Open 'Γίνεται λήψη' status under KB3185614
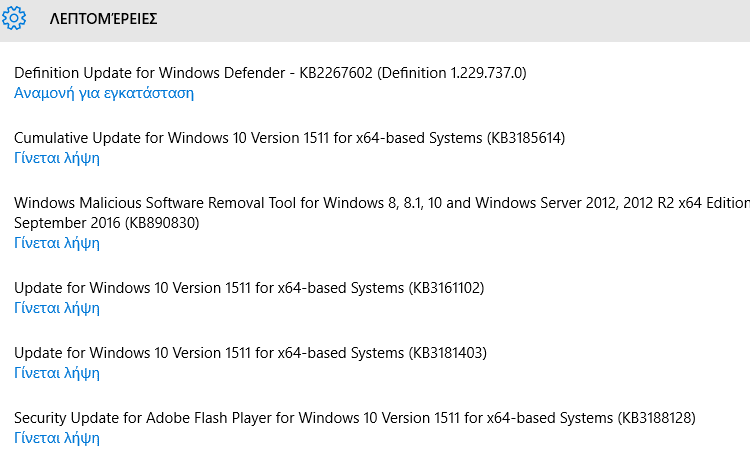 (57, 158)
